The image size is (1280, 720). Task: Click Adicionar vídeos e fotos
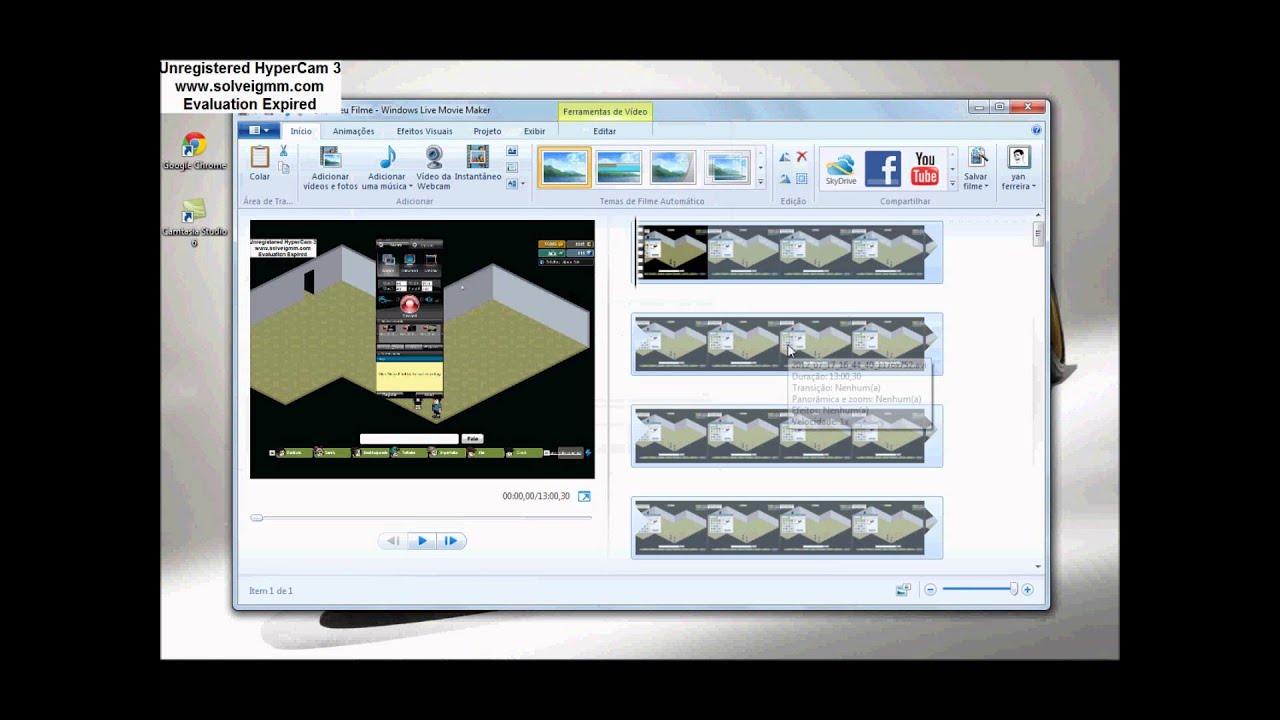331,168
